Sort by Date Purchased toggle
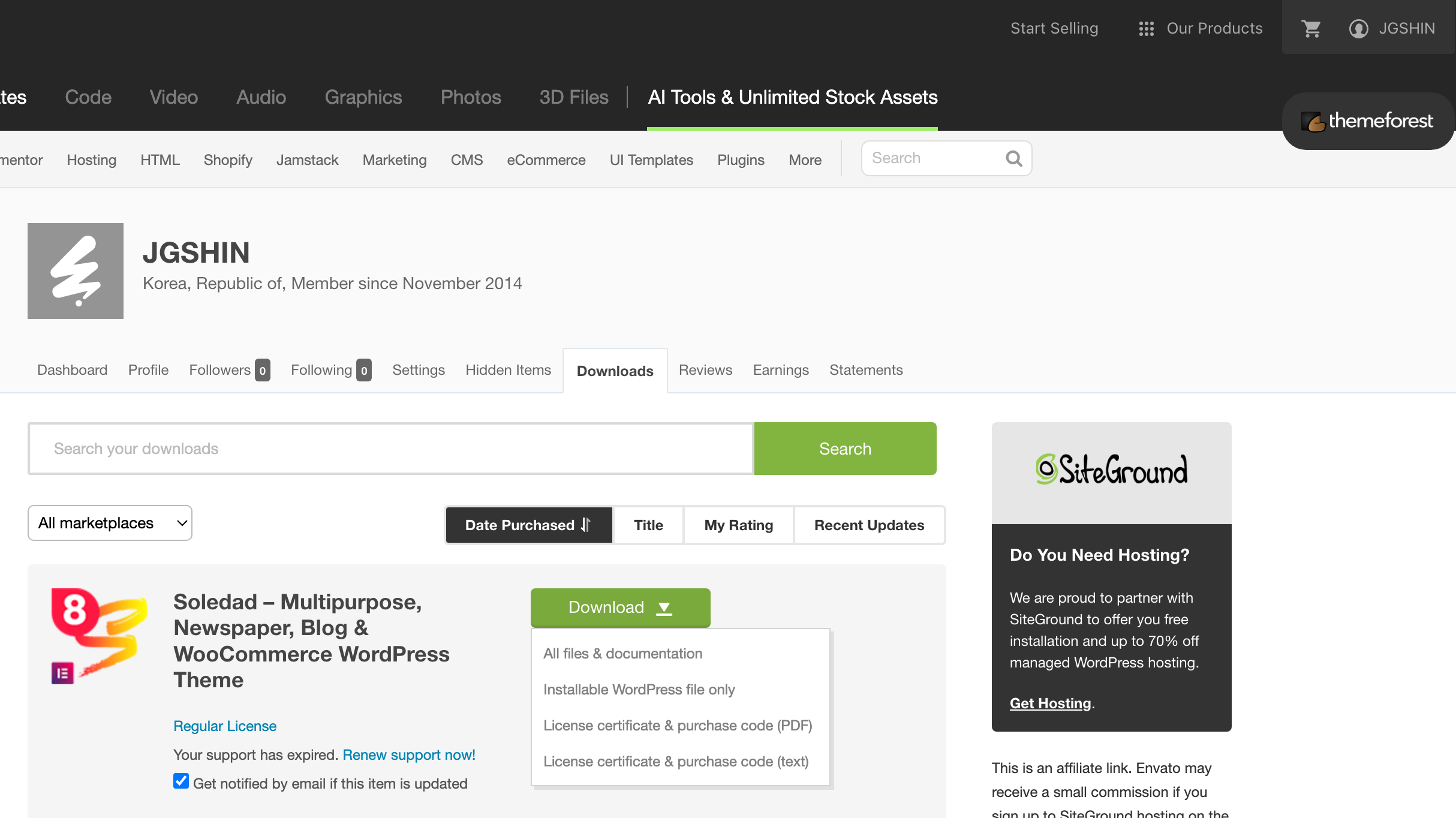Viewport: 1456px width, 818px height. click(528, 525)
